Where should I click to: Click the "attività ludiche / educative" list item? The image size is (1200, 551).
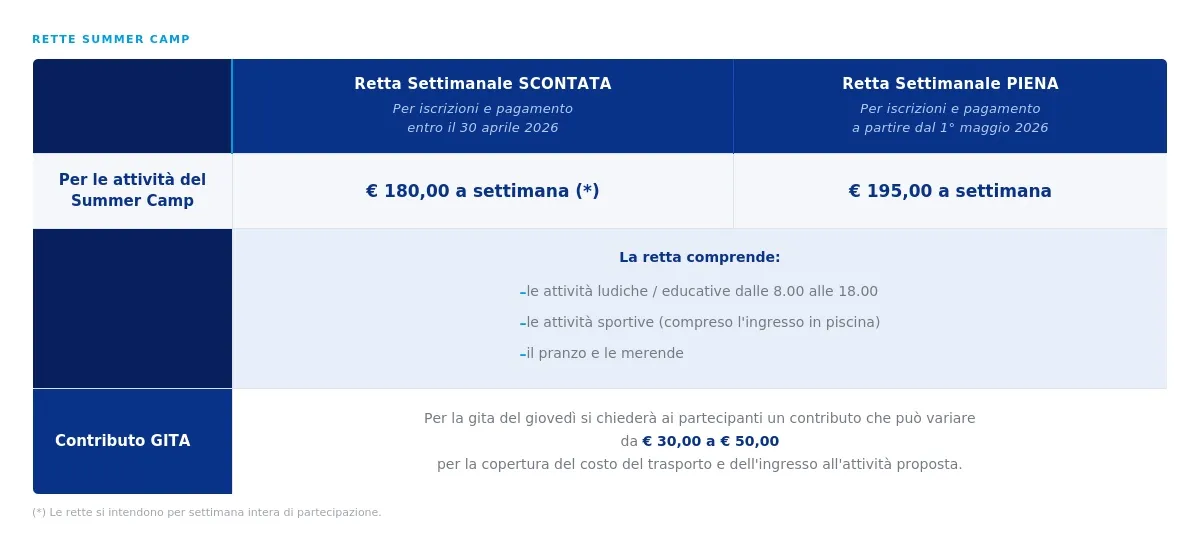pos(702,292)
